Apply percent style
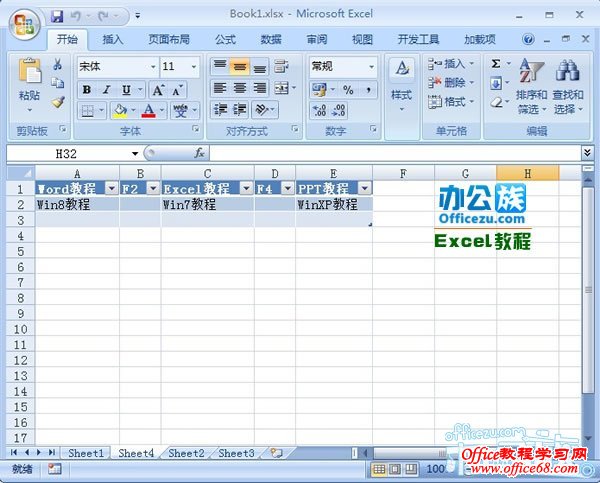600x483 pixels. click(x=348, y=90)
